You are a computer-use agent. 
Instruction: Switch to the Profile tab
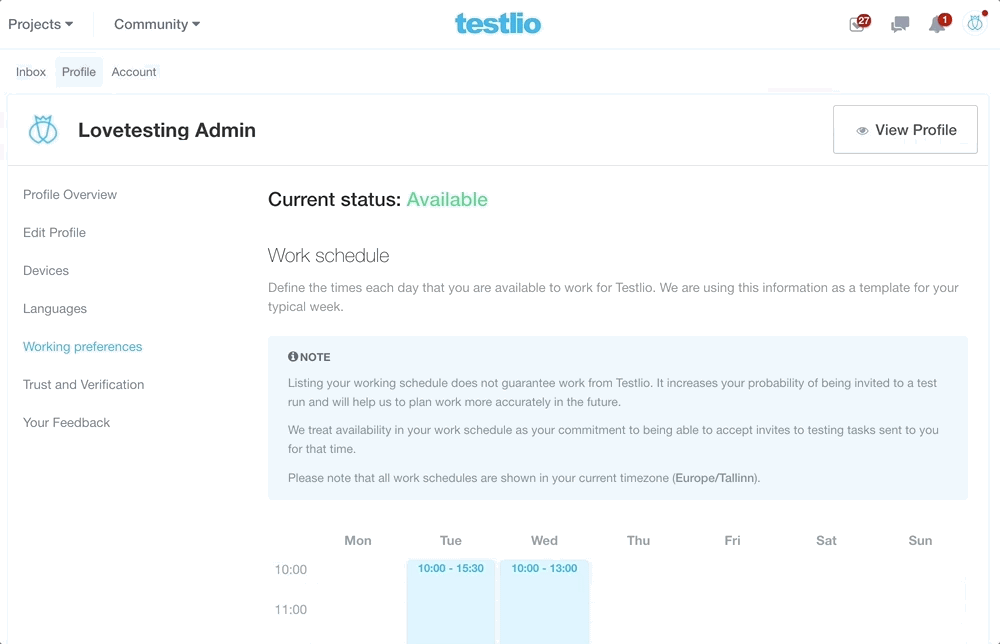tap(78, 72)
